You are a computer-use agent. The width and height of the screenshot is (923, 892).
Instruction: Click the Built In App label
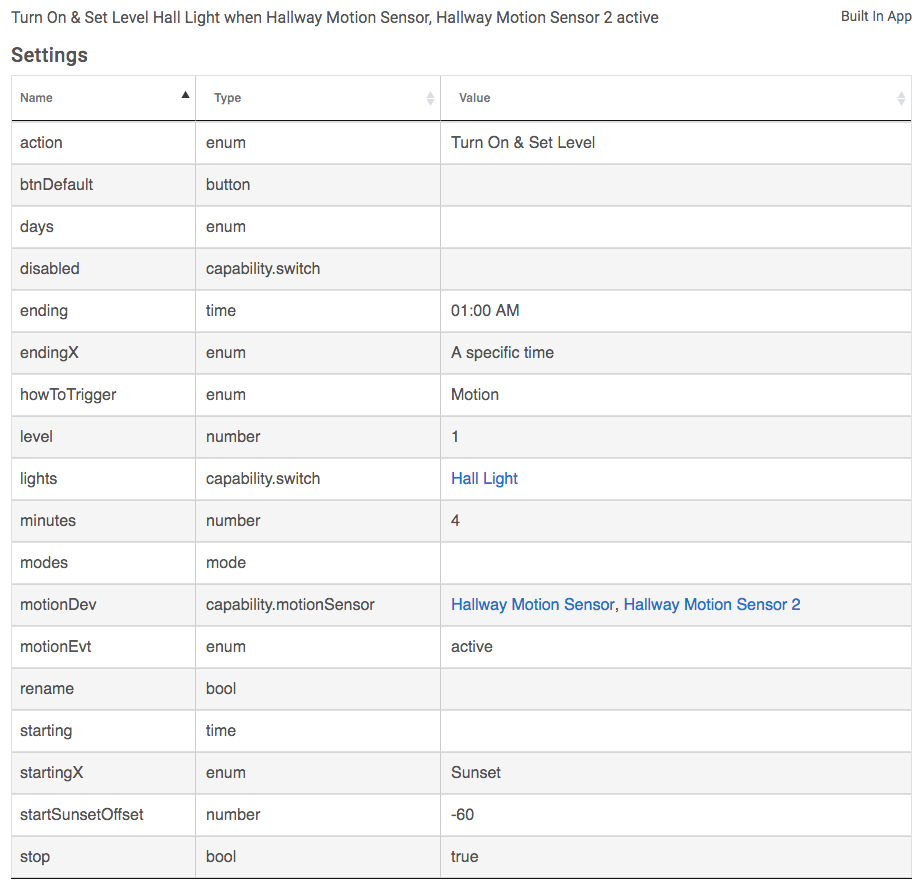(876, 17)
